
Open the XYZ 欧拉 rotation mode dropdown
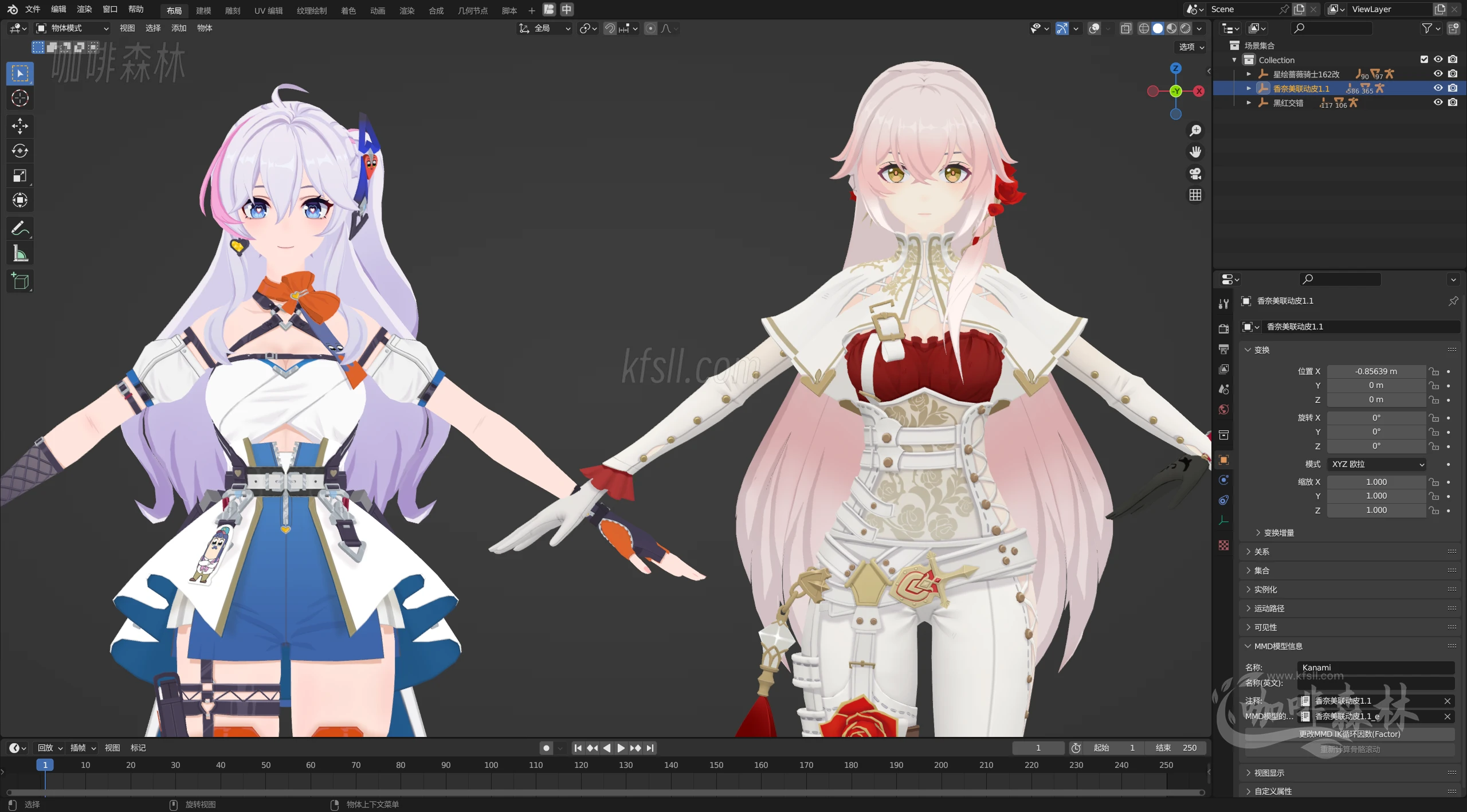pos(1376,464)
